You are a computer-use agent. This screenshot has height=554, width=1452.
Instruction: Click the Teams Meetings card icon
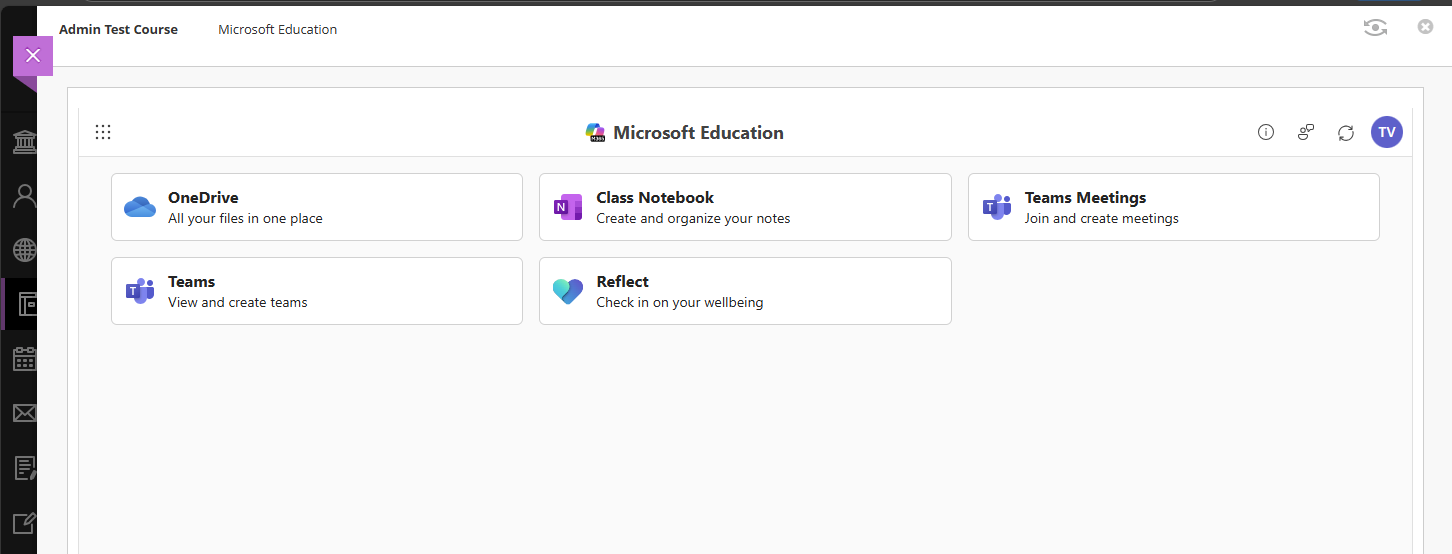click(x=997, y=207)
